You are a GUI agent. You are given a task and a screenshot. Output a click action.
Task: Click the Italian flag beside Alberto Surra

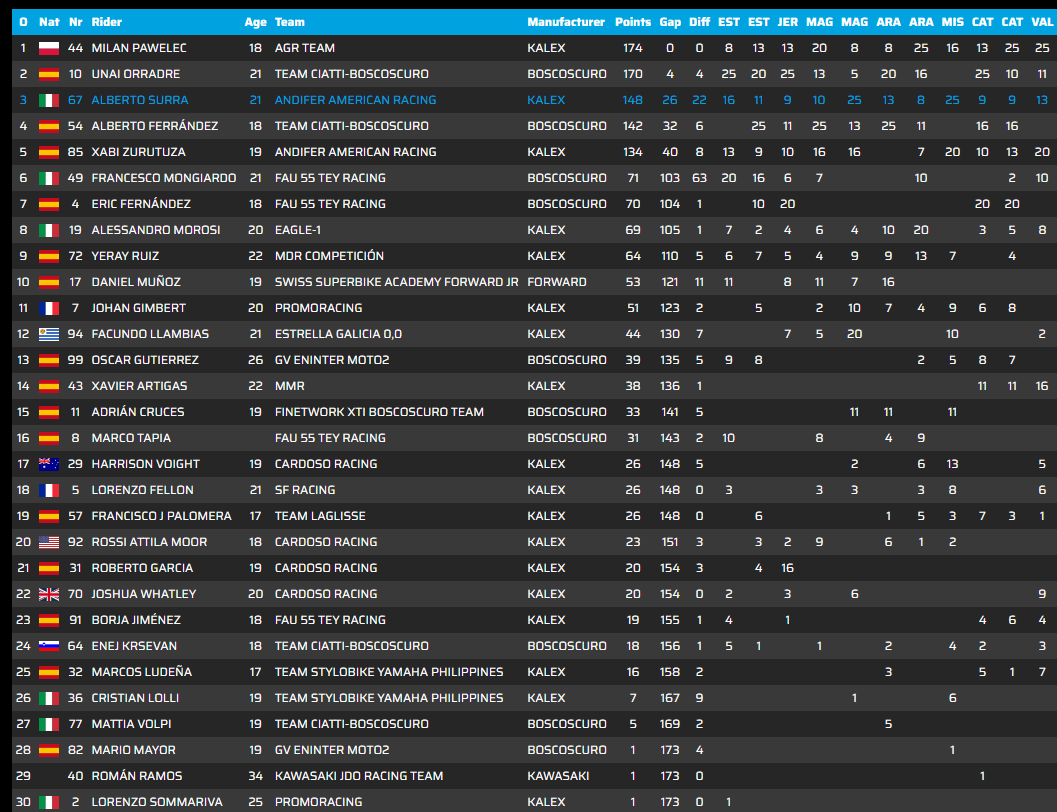(49, 100)
